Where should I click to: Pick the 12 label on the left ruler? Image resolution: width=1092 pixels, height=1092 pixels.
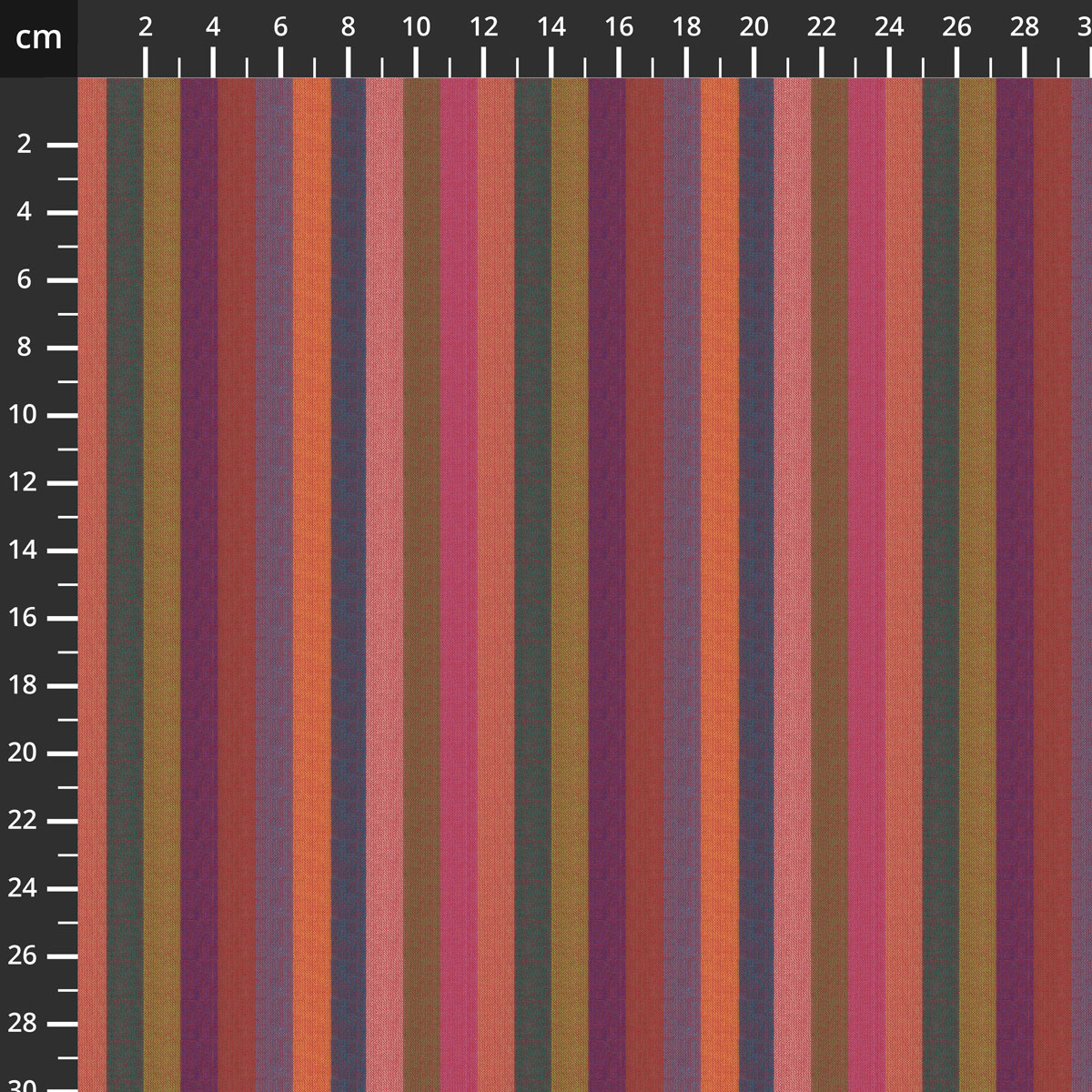pos(22,482)
